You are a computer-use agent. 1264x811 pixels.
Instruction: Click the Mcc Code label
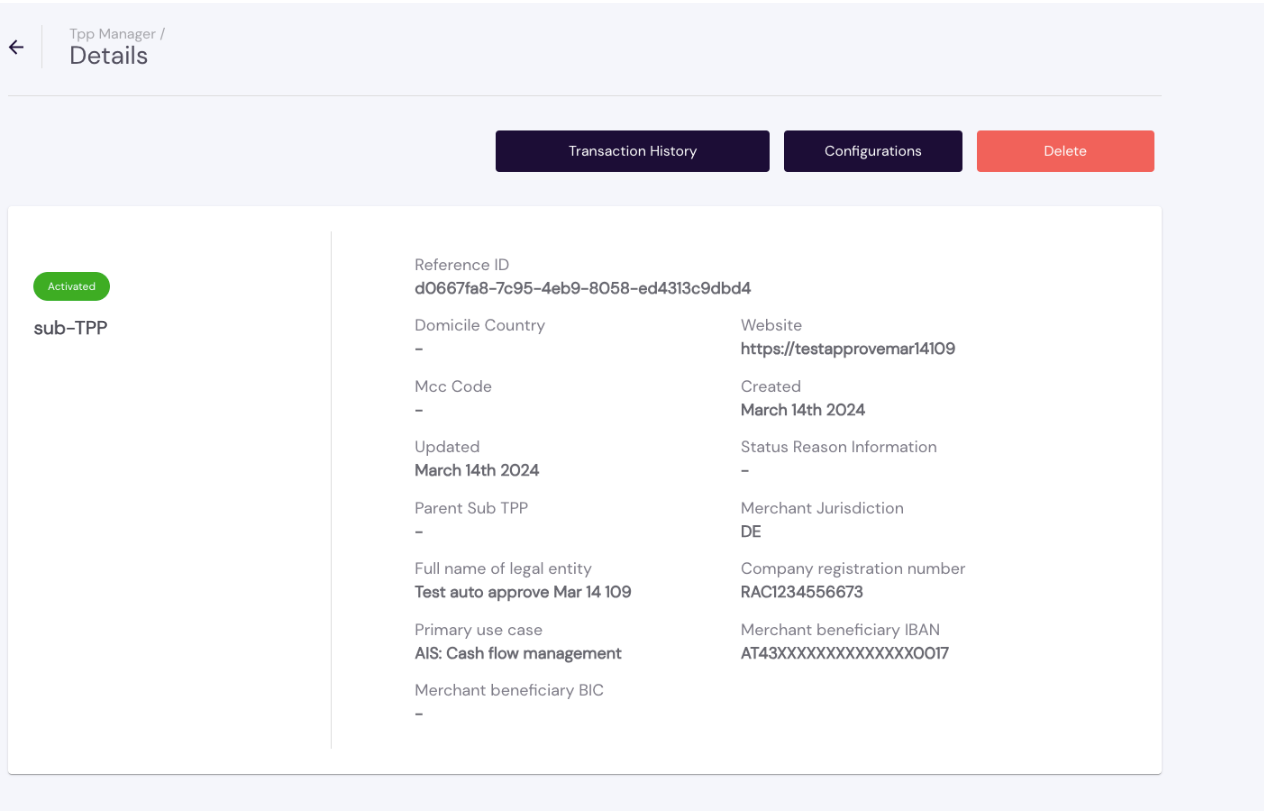453,386
